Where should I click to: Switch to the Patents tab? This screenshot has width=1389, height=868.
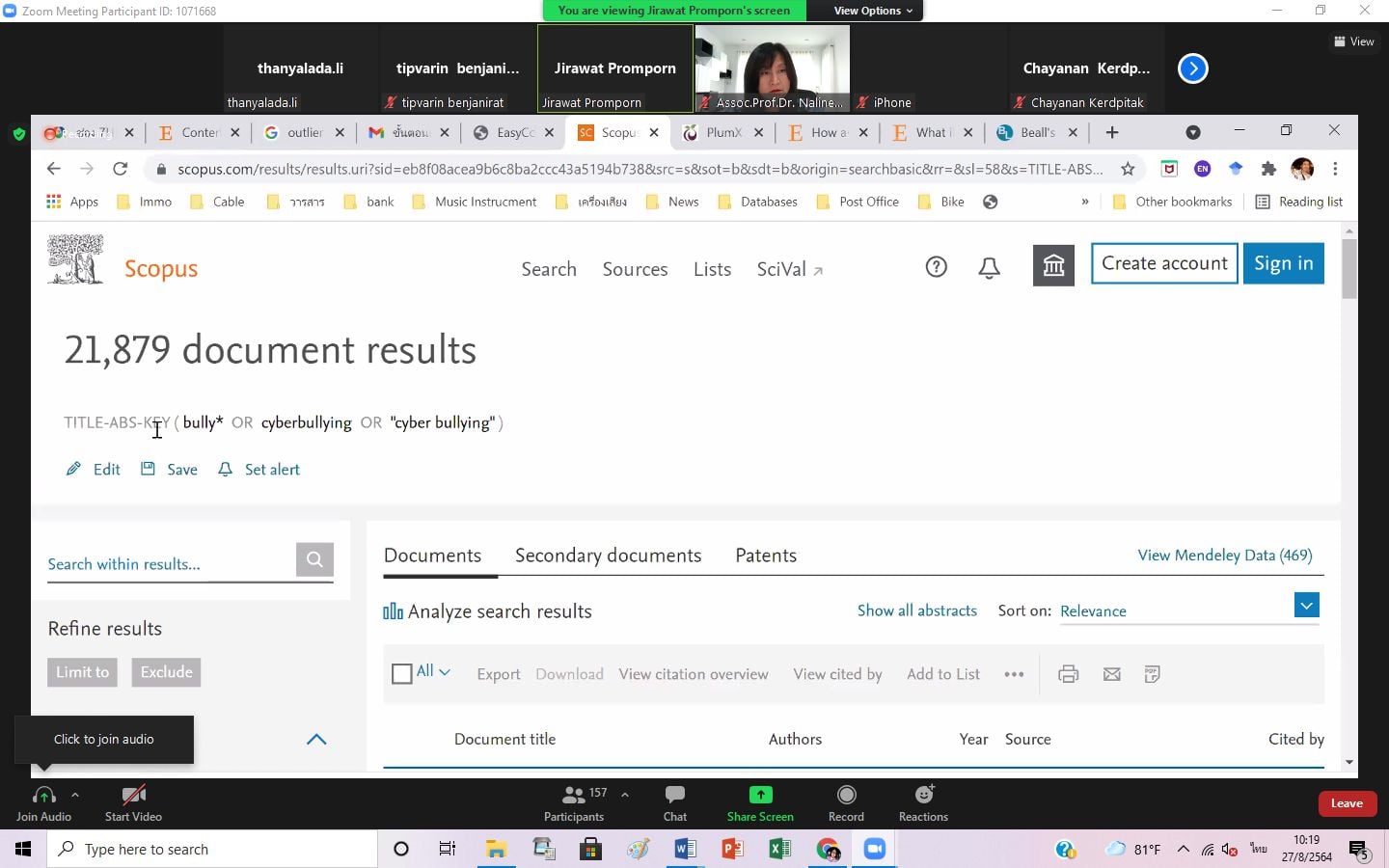766,556
